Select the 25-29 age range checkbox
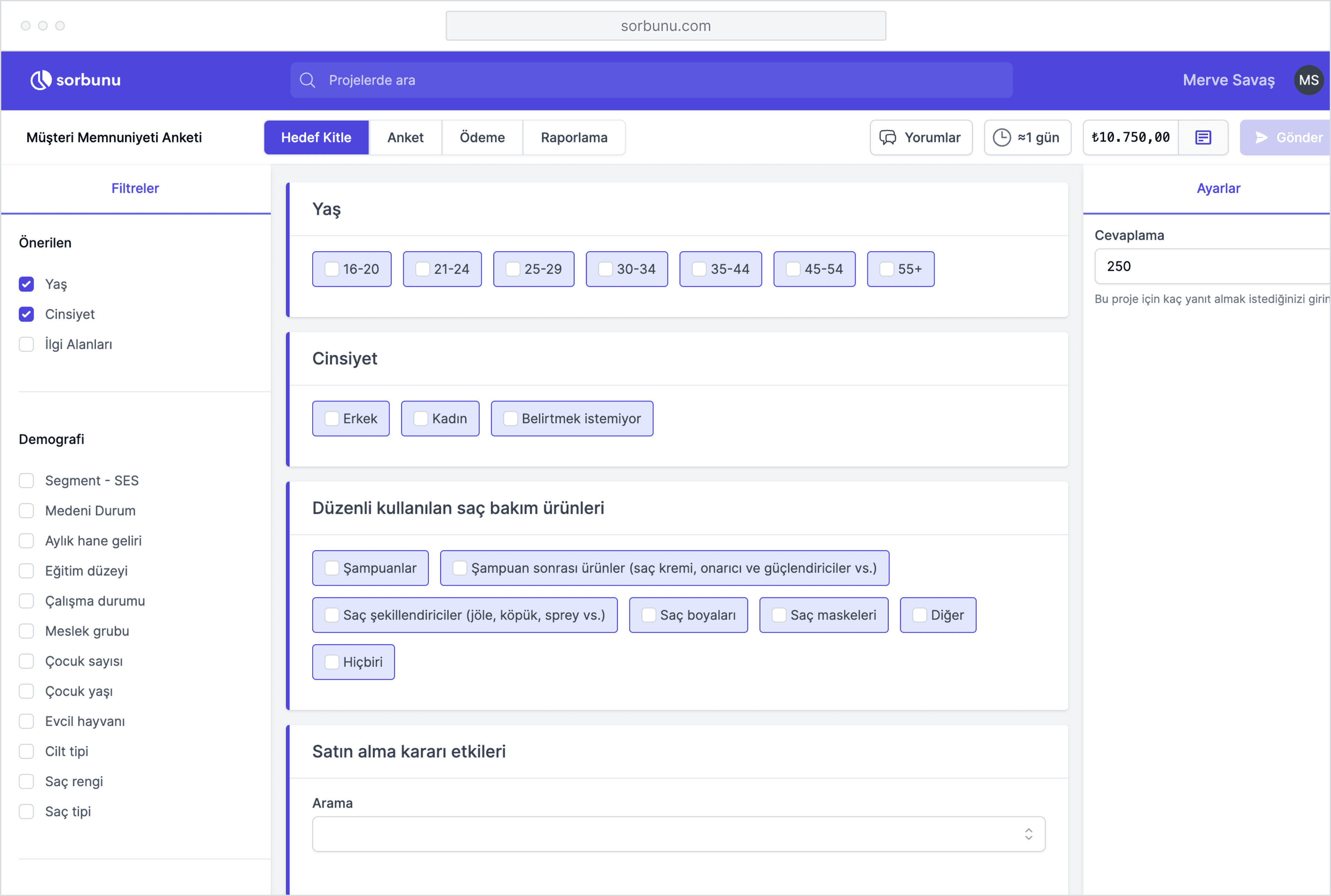 [513, 269]
